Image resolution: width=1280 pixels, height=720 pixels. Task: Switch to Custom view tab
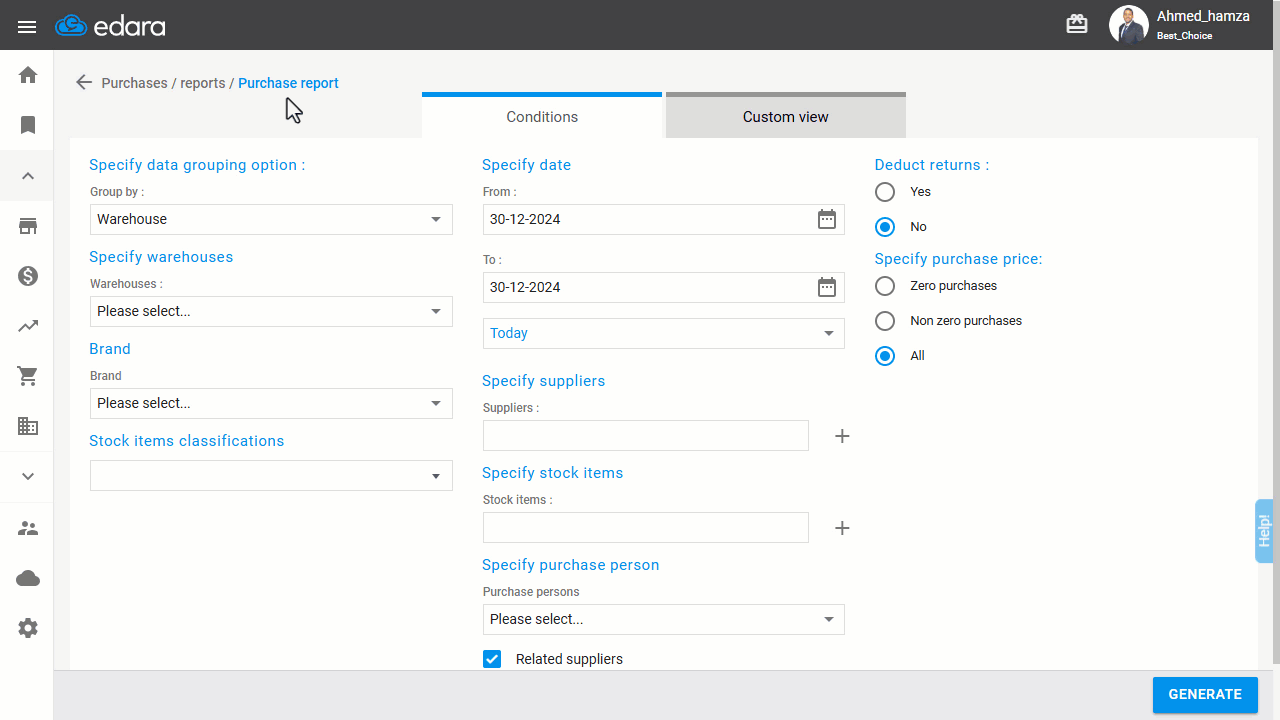[786, 116]
